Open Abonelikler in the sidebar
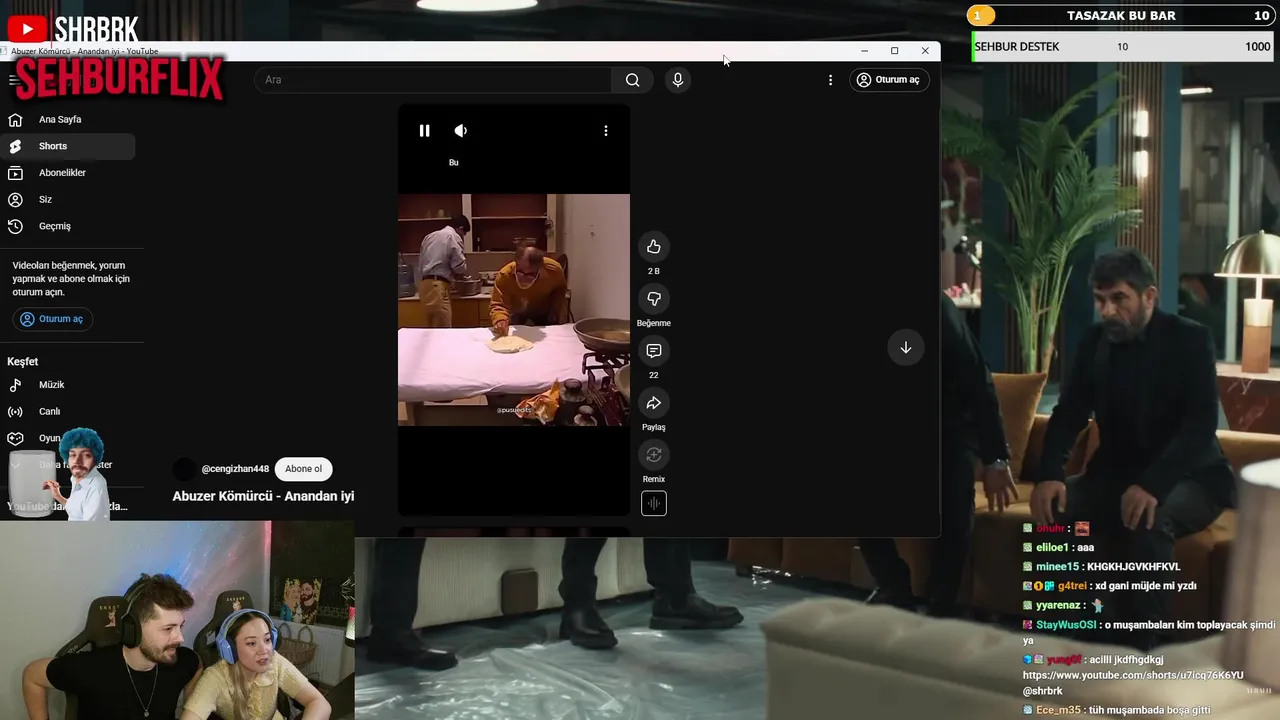1280x720 pixels. pyautogui.click(x=68, y=173)
